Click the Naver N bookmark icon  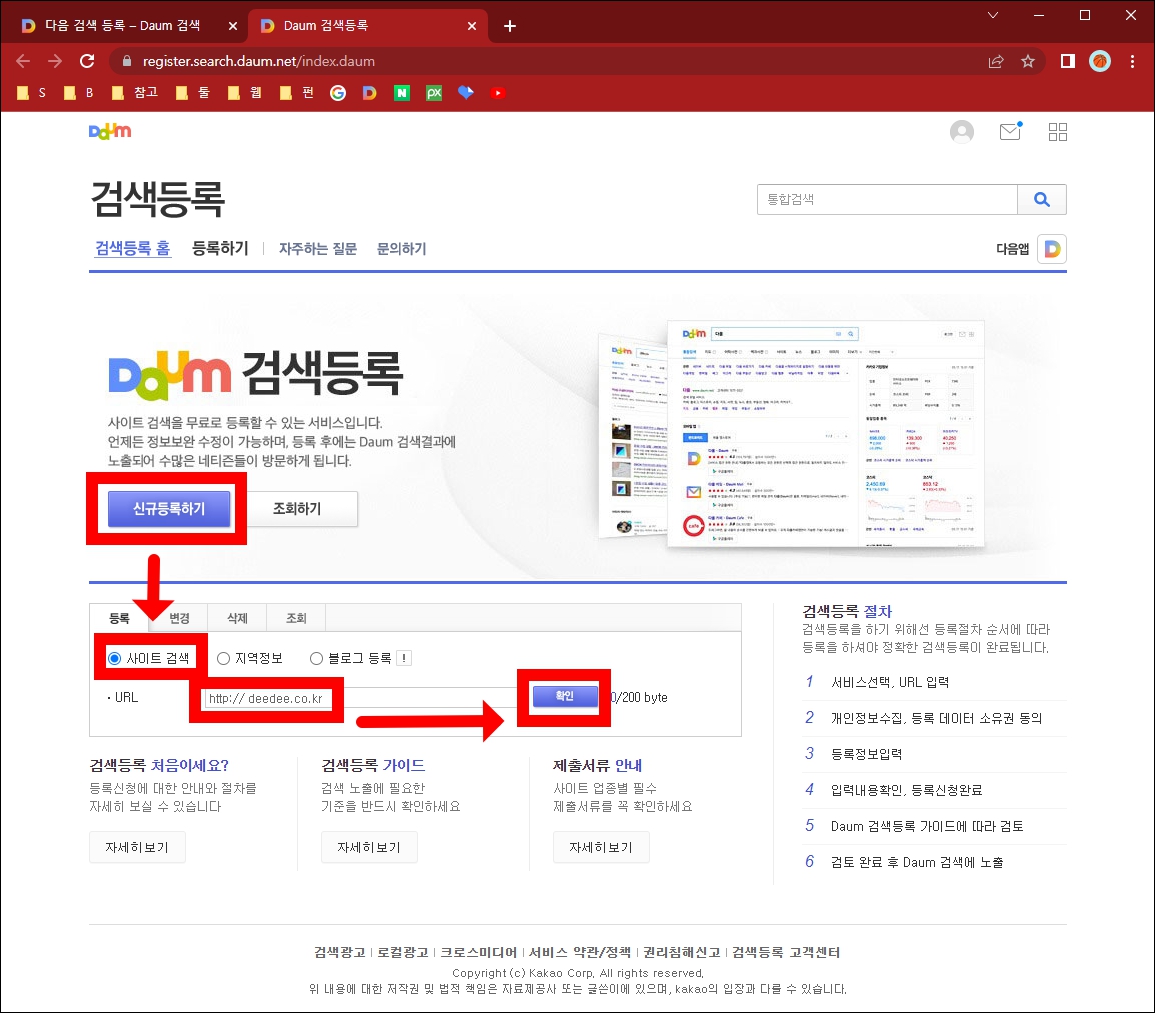(x=401, y=92)
